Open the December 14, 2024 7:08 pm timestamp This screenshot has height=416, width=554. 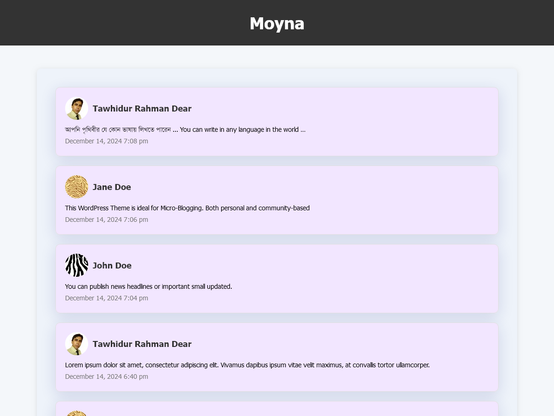click(x=106, y=141)
